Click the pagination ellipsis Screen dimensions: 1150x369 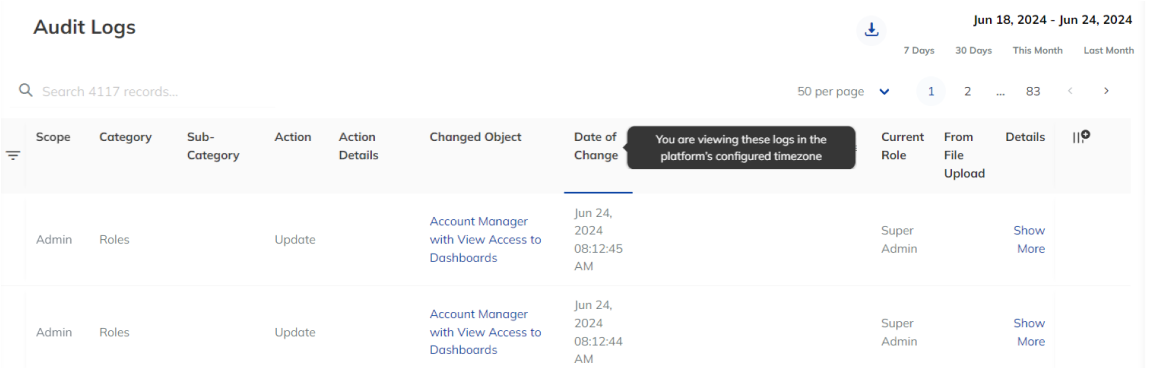[x=1000, y=92]
